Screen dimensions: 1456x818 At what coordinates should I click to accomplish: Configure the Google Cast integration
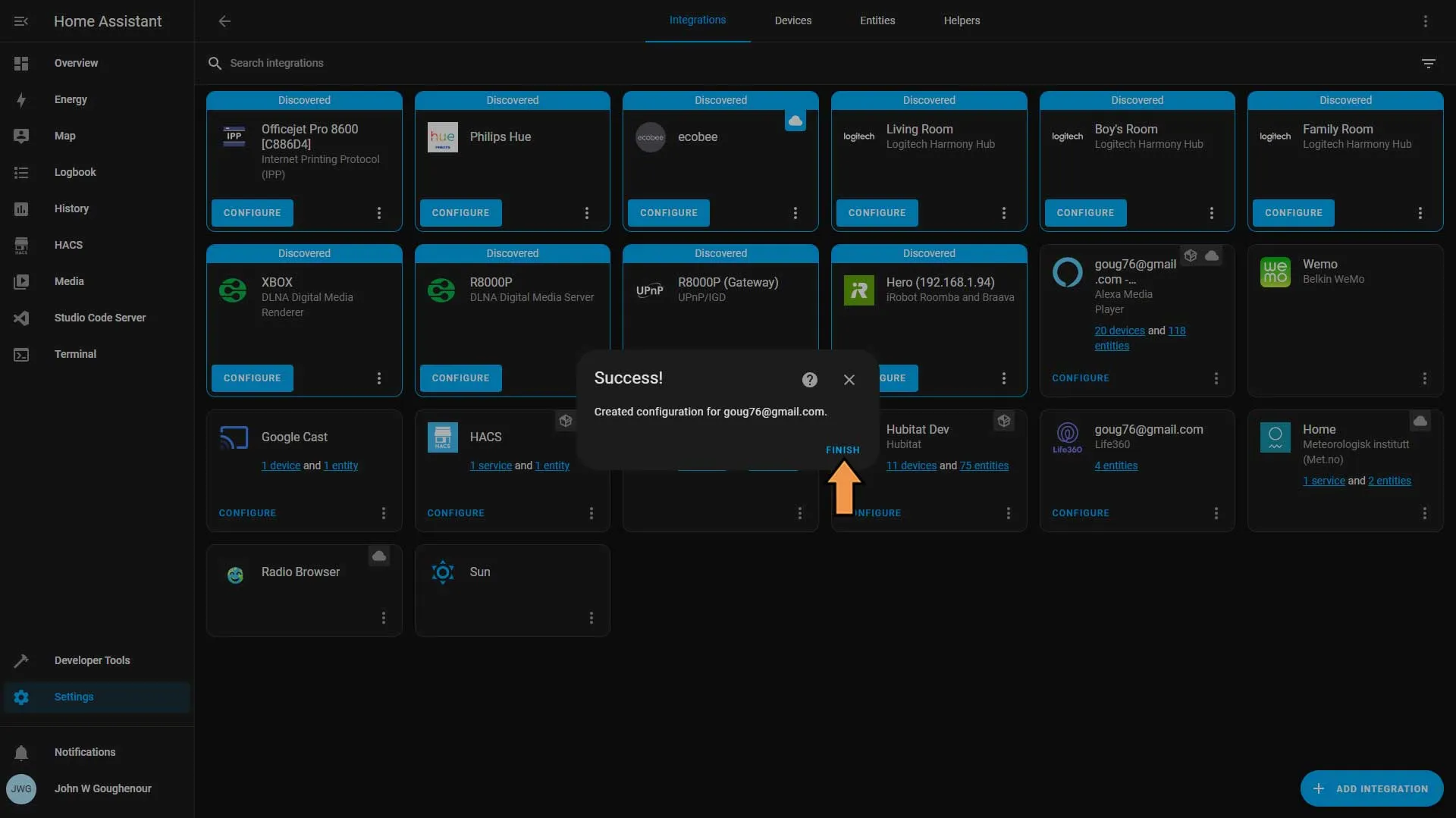[247, 513]
